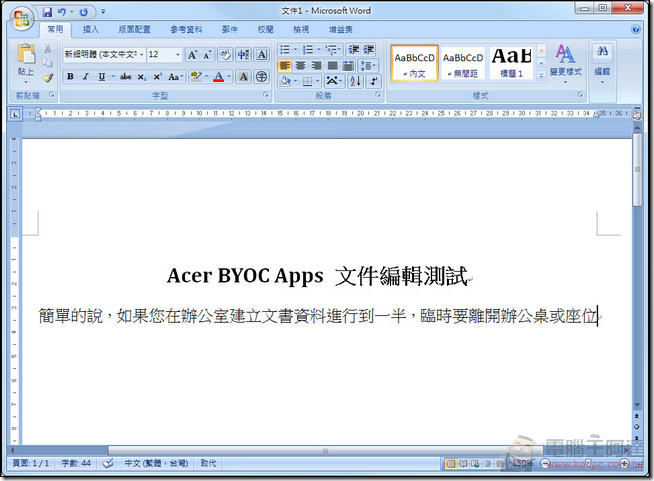Switch to 檢視 View tab
This screenshot has height=481, width=654.
pos(301,29)
